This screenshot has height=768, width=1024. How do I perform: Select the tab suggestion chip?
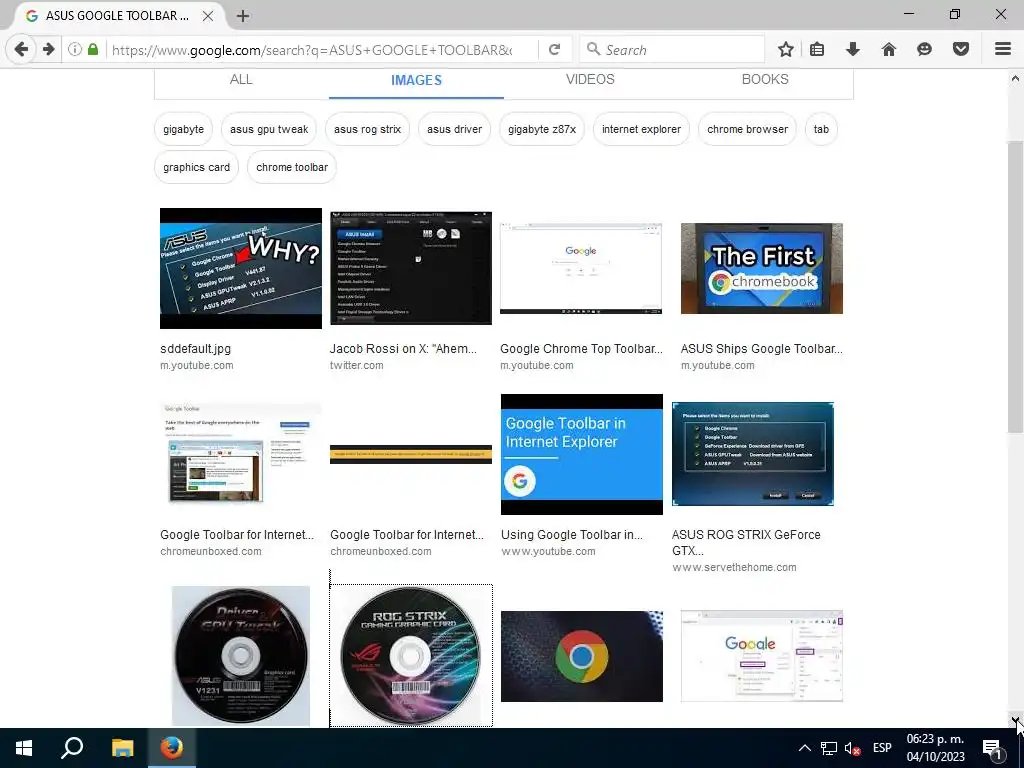822,129
